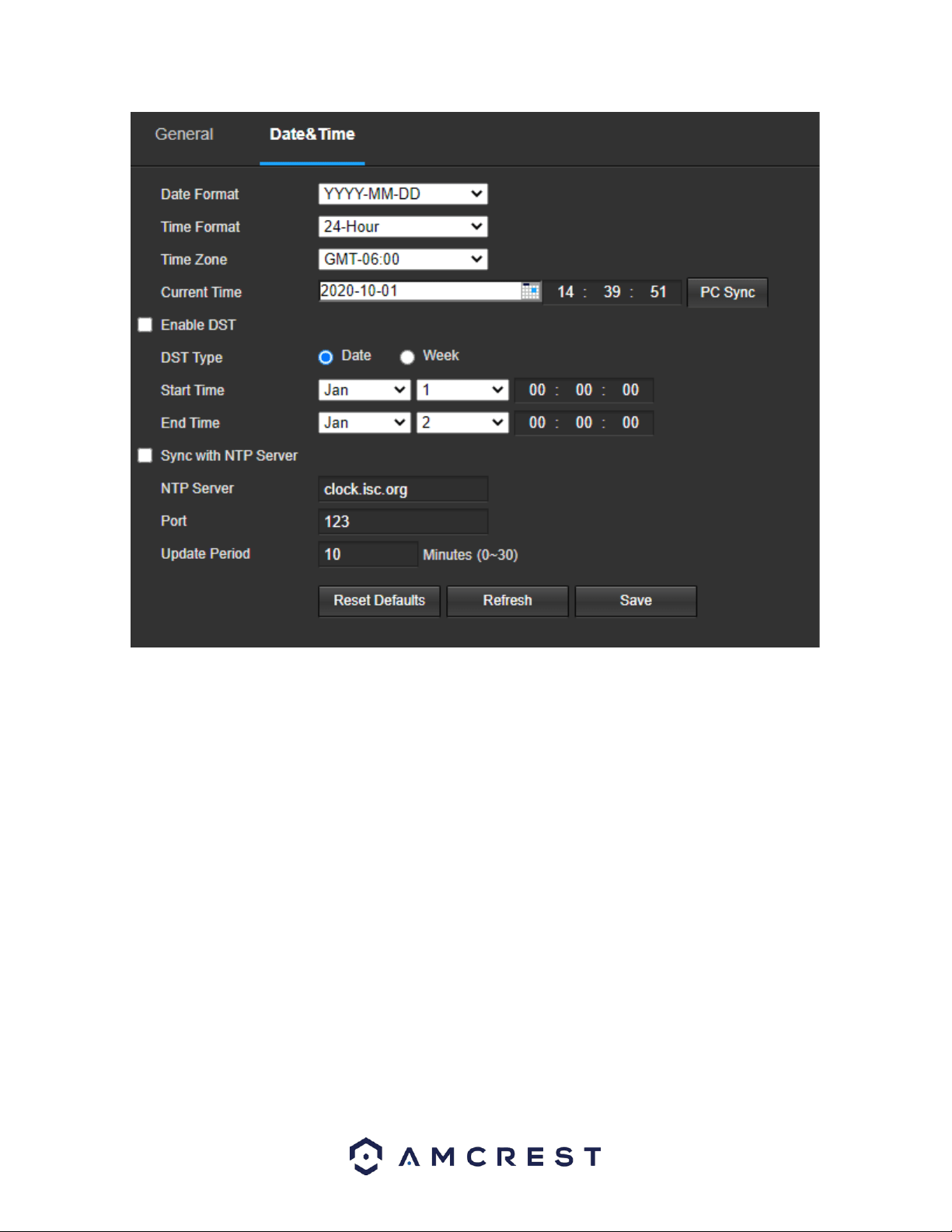Enable the DST checkbox
The image size is (952, 1232).
point(145,325)
